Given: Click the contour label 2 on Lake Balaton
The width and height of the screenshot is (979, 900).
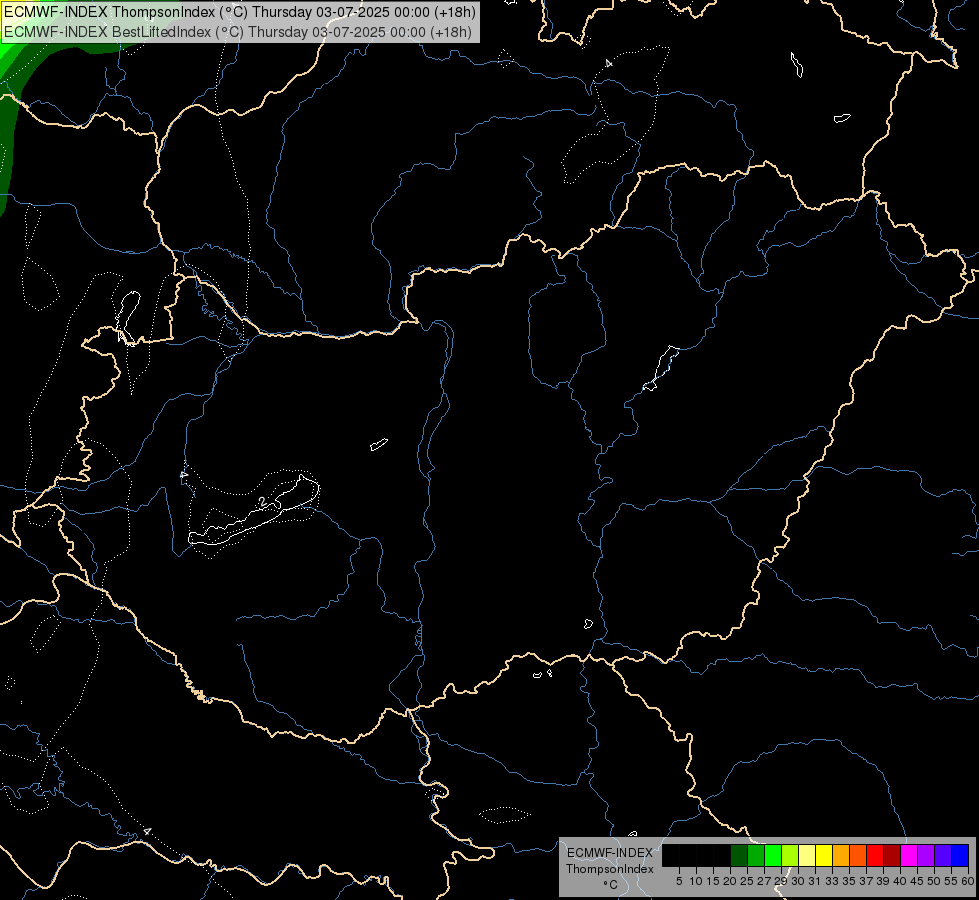Looking at the screenshot, I should click(x=262, y=501).
